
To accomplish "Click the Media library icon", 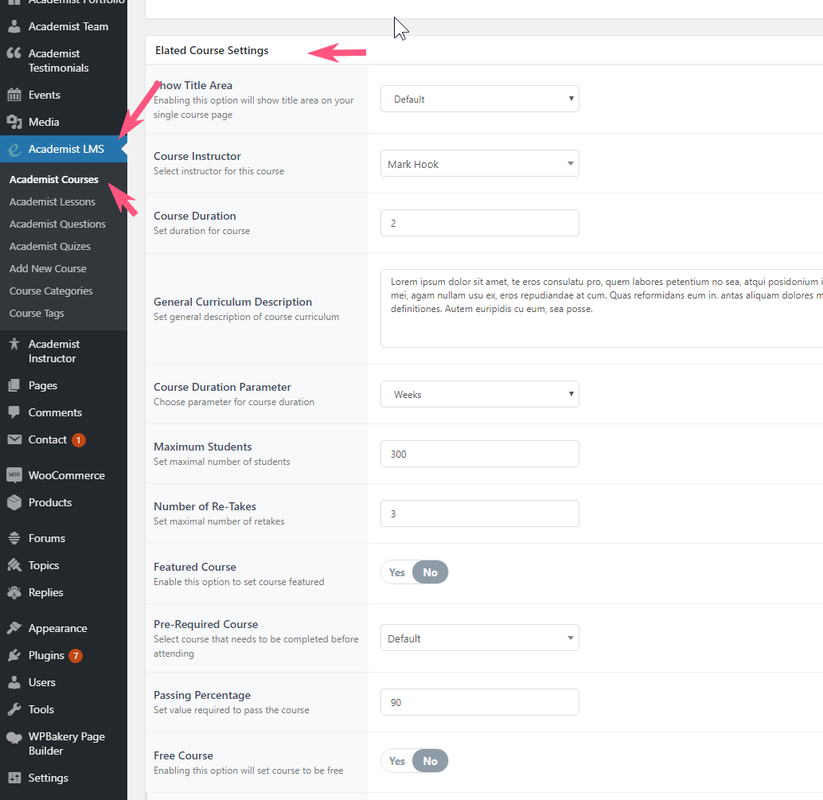I will [x=14, y=122].
